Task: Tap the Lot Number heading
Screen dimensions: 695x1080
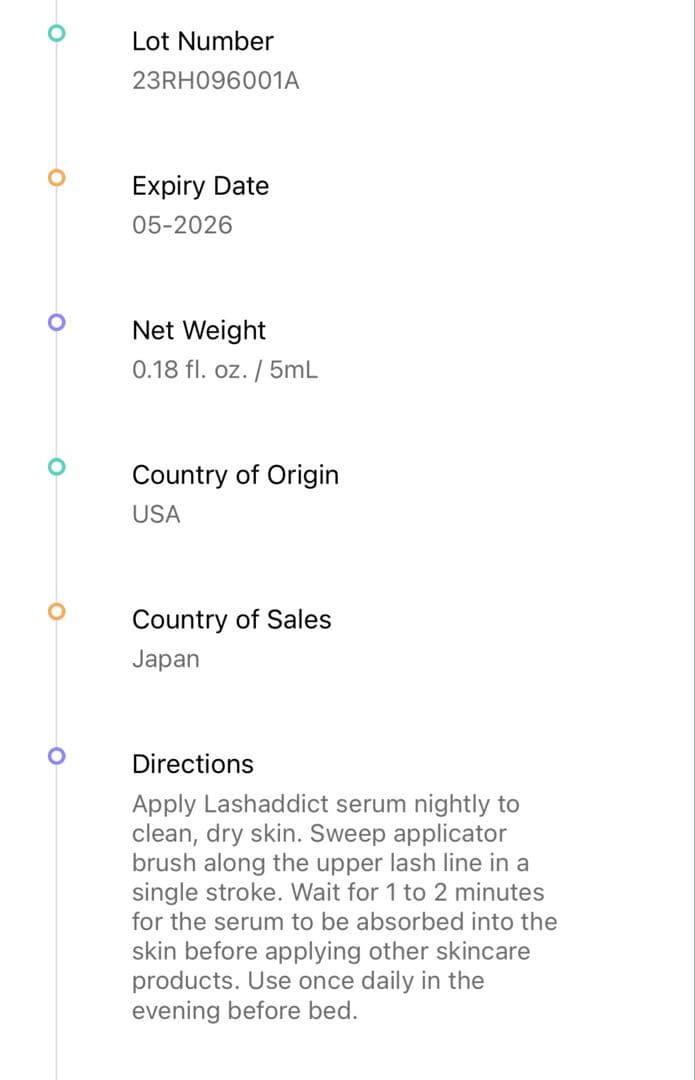Action: click(x=202, y=42)
